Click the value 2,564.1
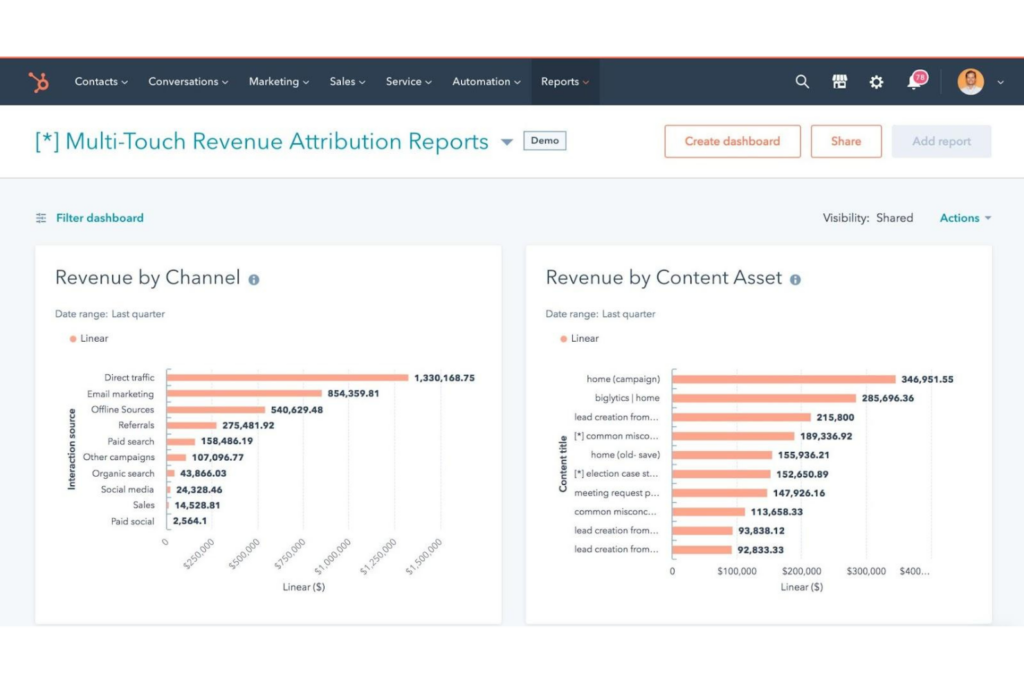 pyautogui.click(x=189, y=521)
